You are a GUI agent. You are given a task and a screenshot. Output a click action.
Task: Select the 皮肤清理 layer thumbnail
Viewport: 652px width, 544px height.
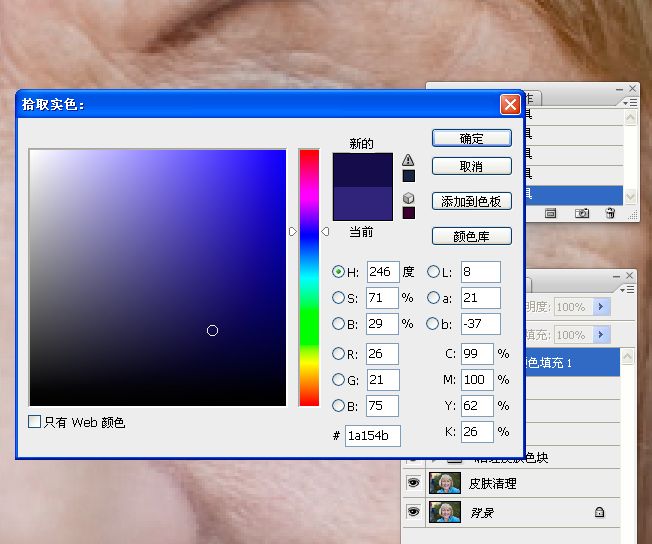(x=445, y=483)
